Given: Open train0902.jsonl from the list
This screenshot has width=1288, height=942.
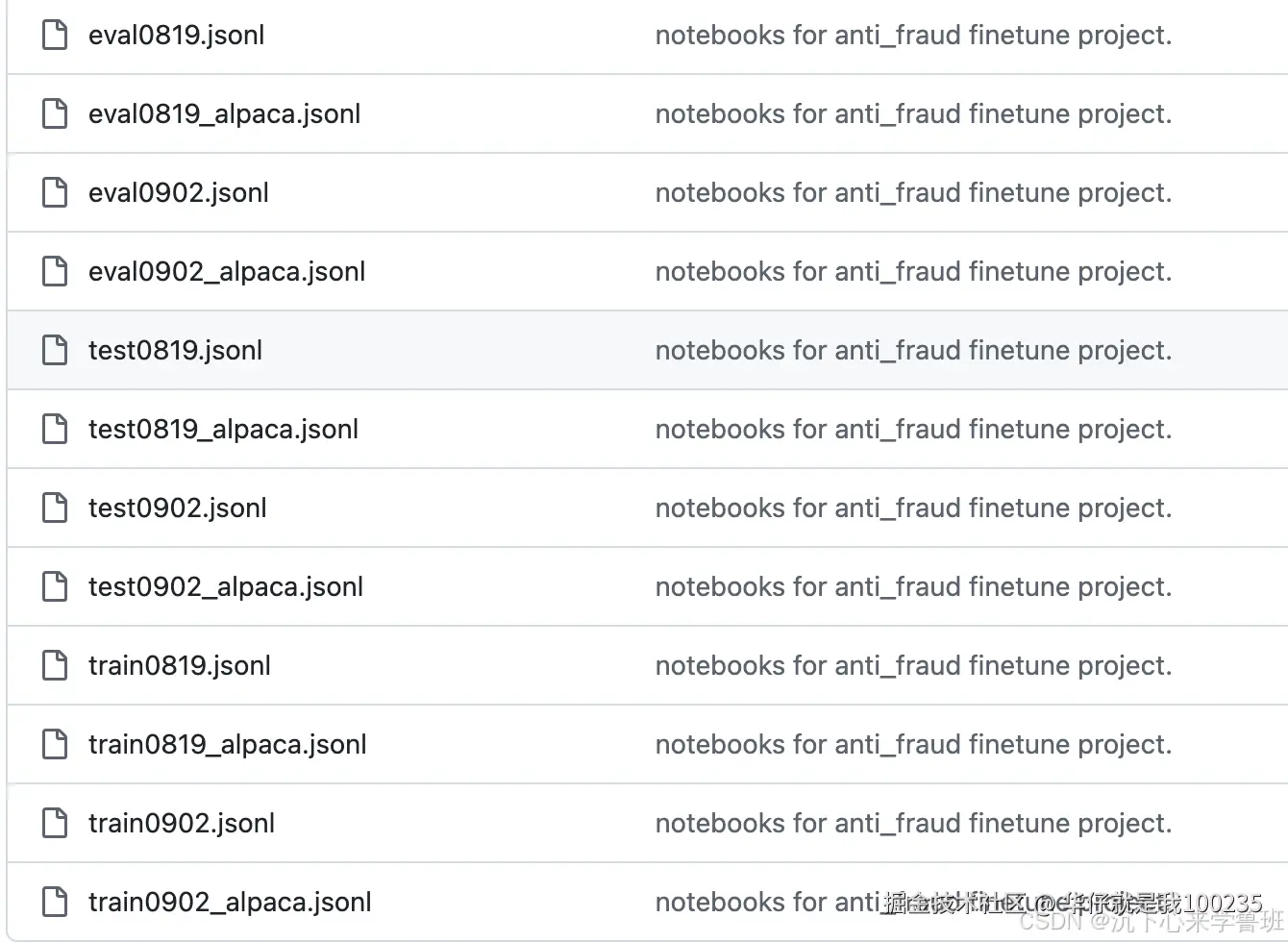Looking at the screenshot, I should (x=182, y=824).
